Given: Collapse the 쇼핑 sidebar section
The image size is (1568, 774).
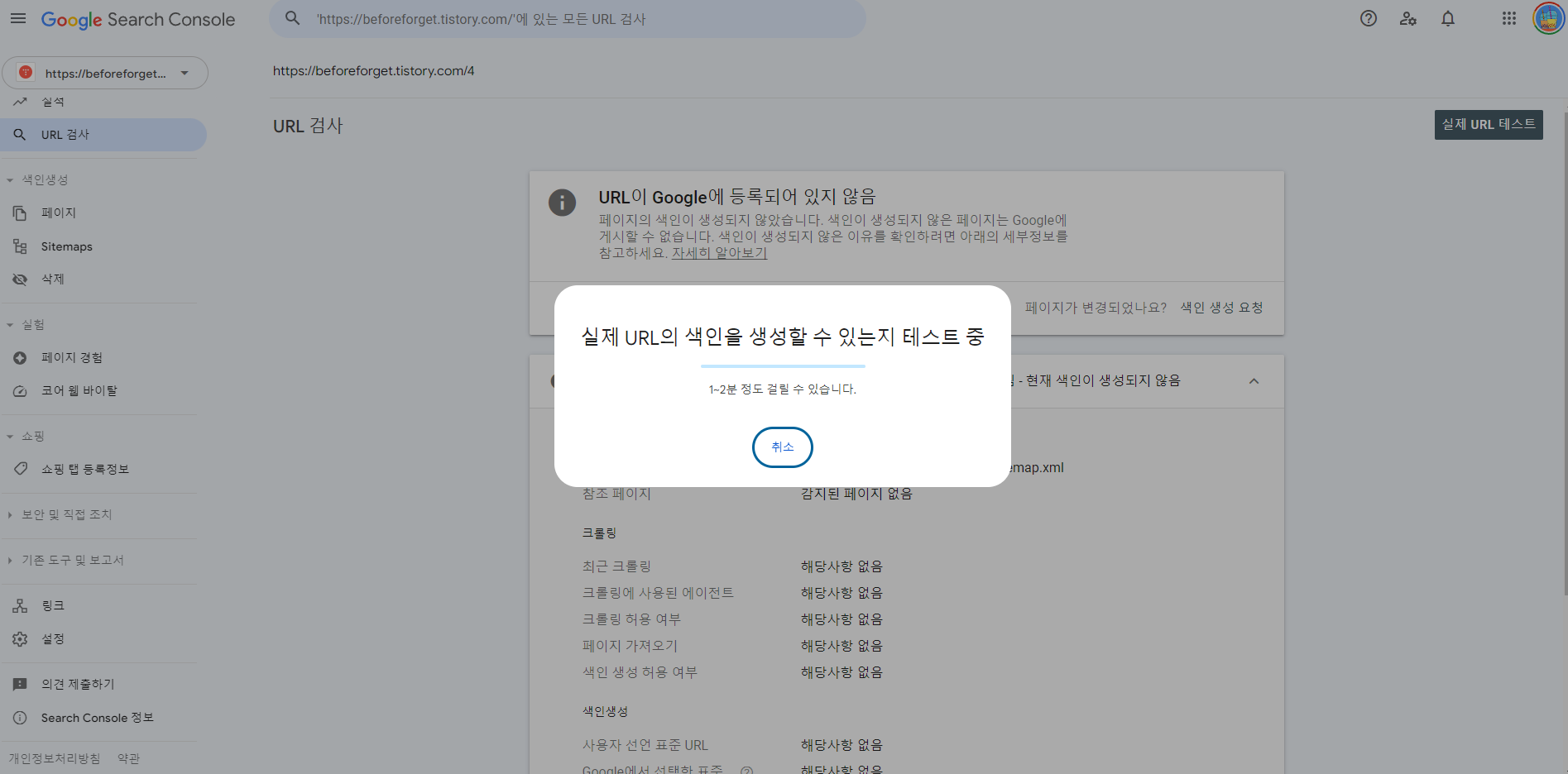Looking at the screenshot, I should (10, 437).
